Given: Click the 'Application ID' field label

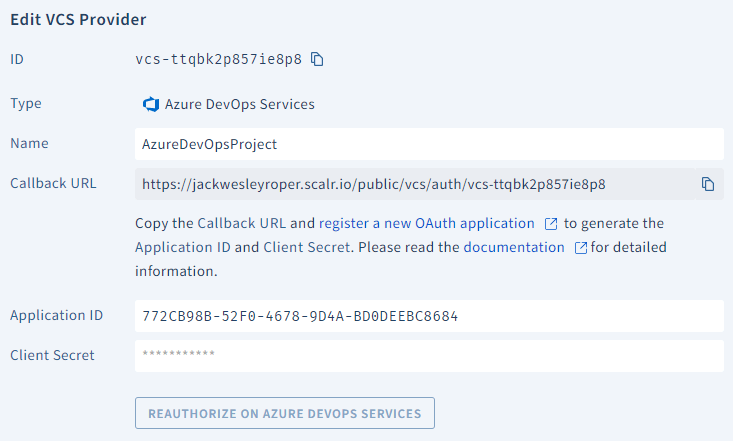Looking at the screenshot, I should point(57,316).
